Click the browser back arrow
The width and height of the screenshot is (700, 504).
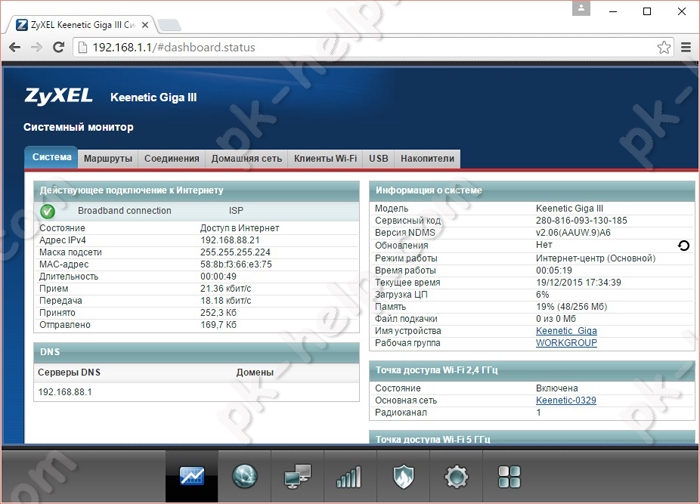click(x=15, y=47)
